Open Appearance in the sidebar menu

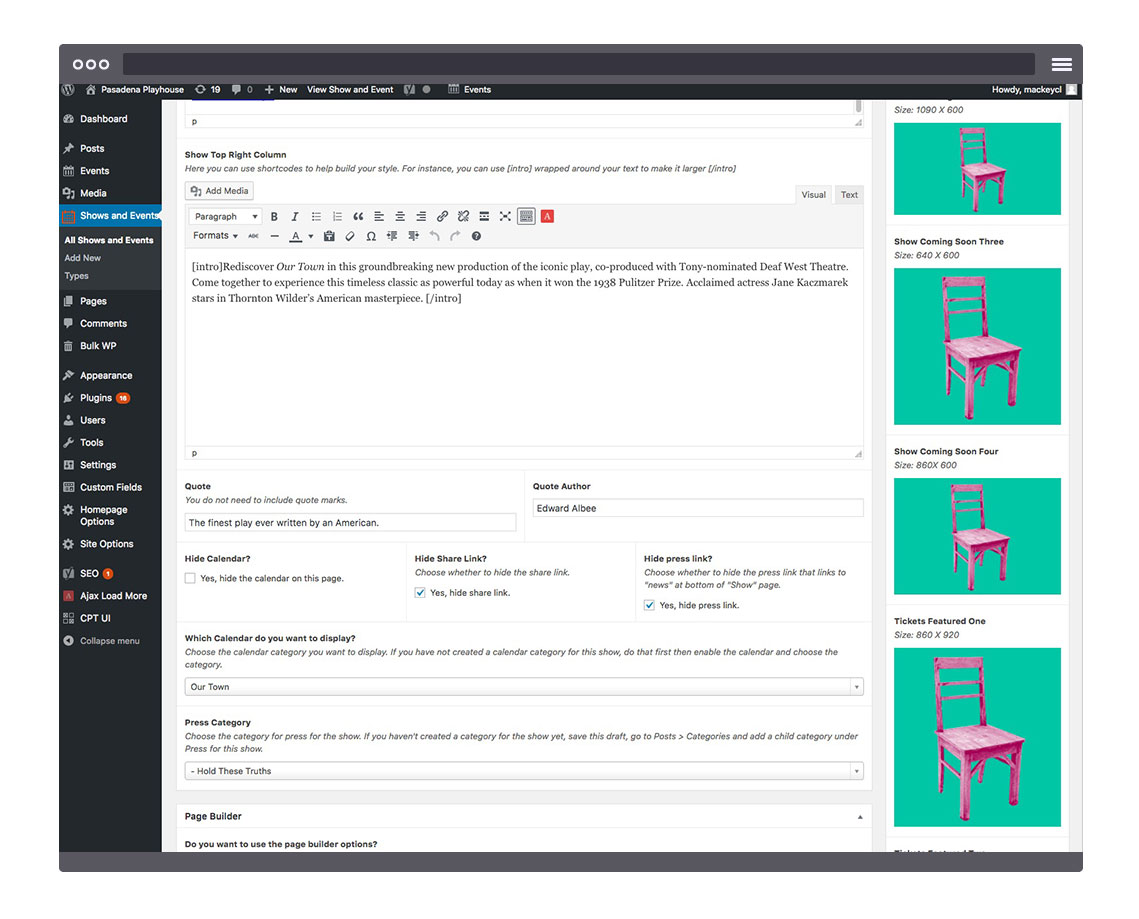pos(106,376)
